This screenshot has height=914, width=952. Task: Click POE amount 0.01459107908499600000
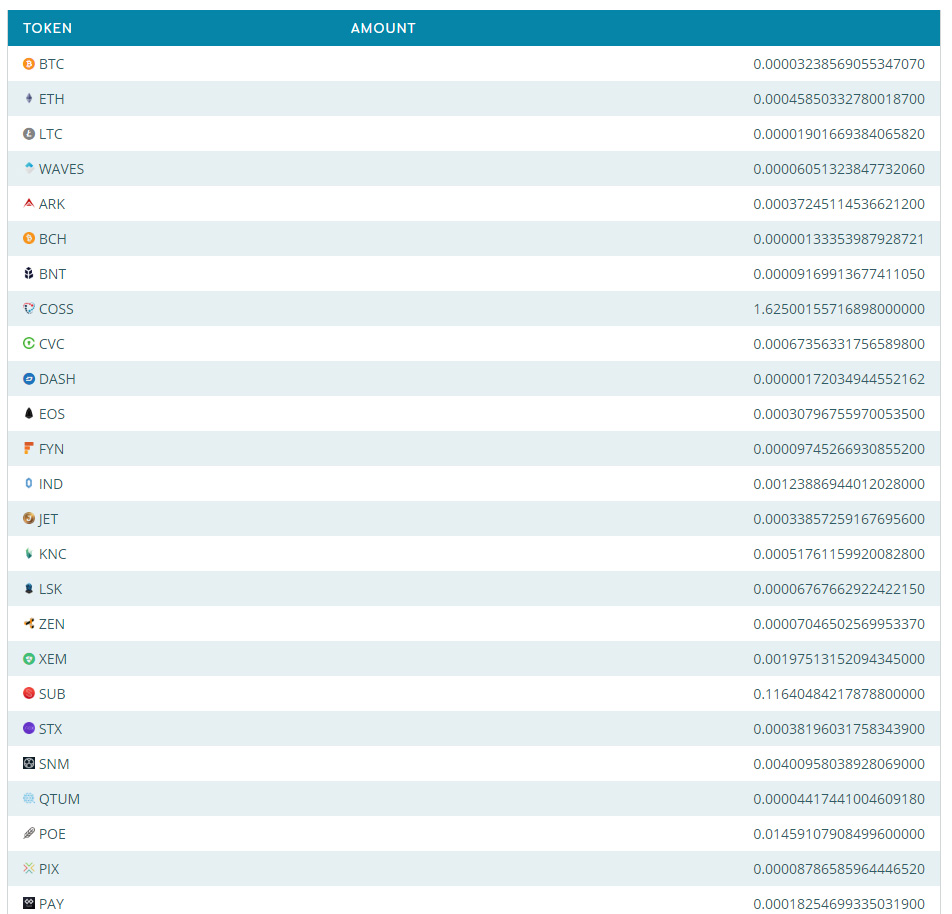pyautogui.click(x=839, y=834)
